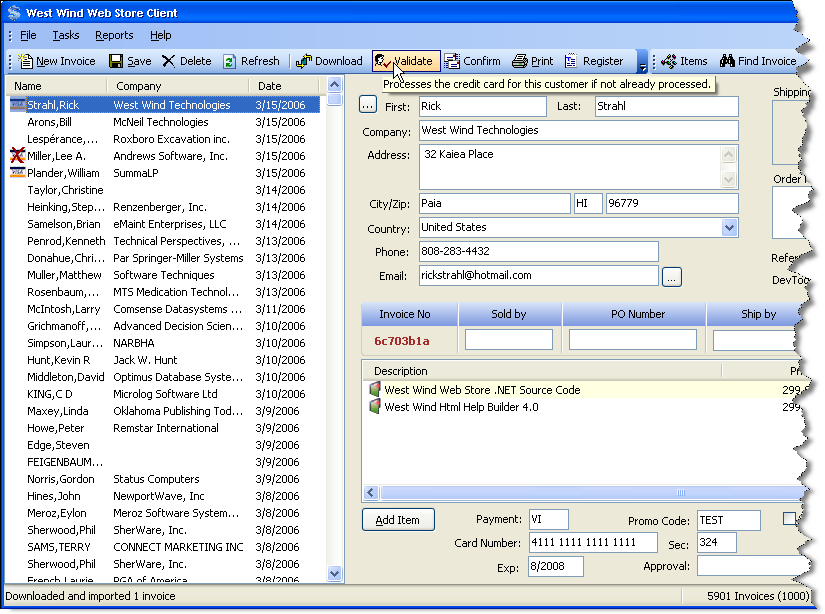
Task: Click the Promo Code field
Action: (729, 520)
